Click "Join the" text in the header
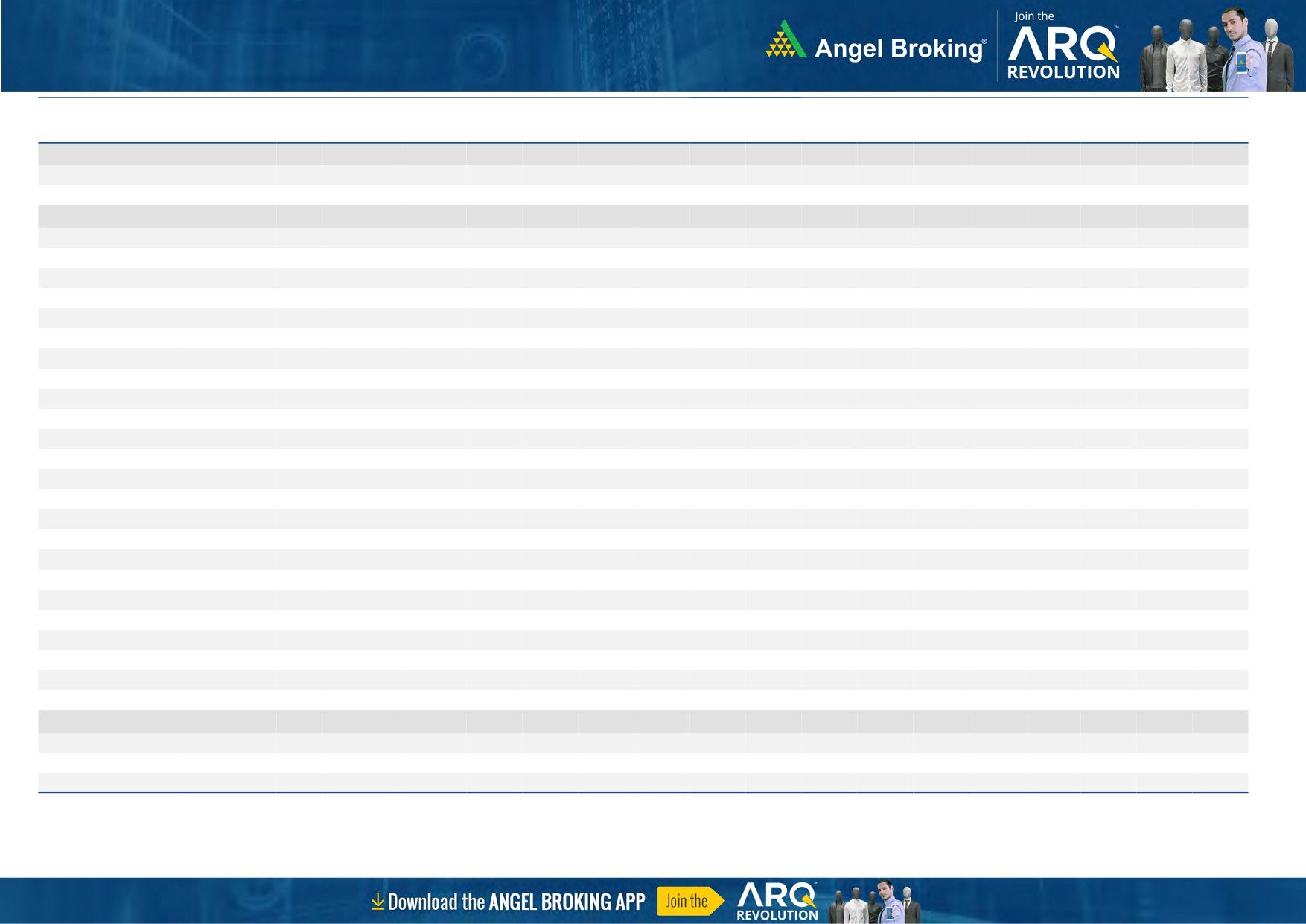1306x924 pixels. point(1033,16)
